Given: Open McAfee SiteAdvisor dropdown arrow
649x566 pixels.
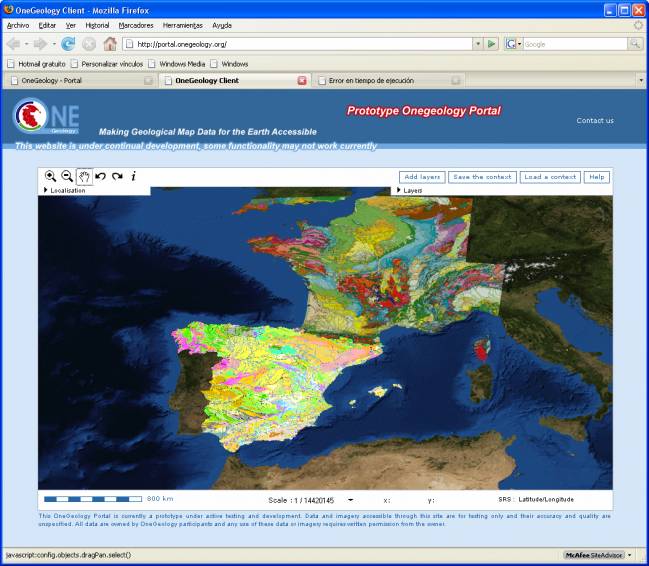Looking at the screenshot, I should [x=630, y=555].
